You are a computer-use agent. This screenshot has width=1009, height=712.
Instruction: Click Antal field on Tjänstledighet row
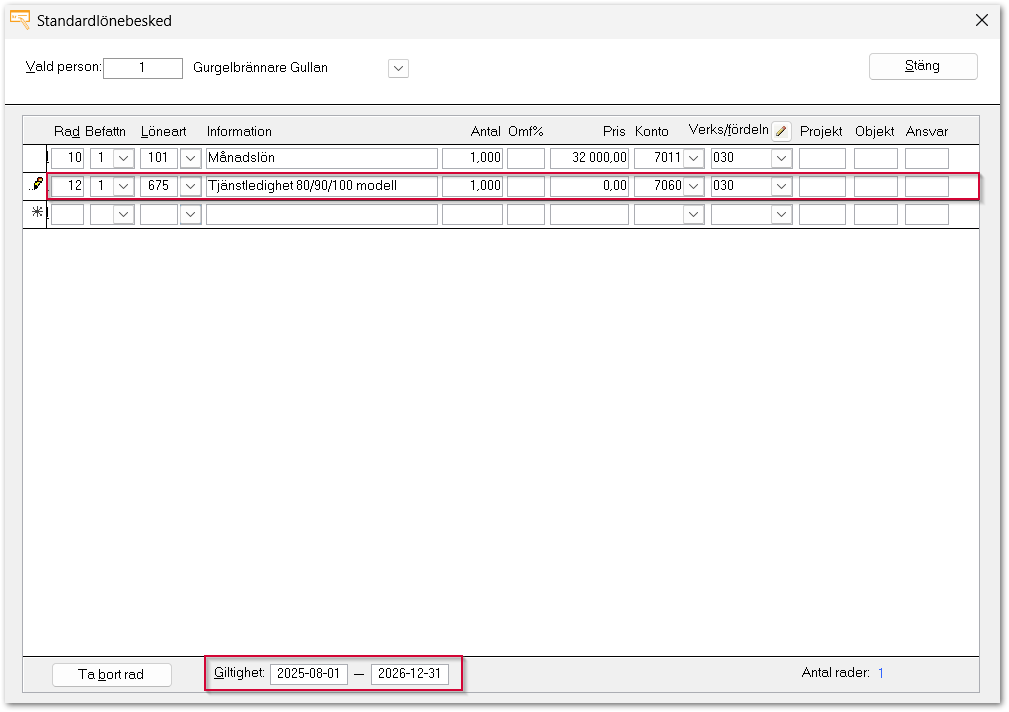[x=472, y=186]
